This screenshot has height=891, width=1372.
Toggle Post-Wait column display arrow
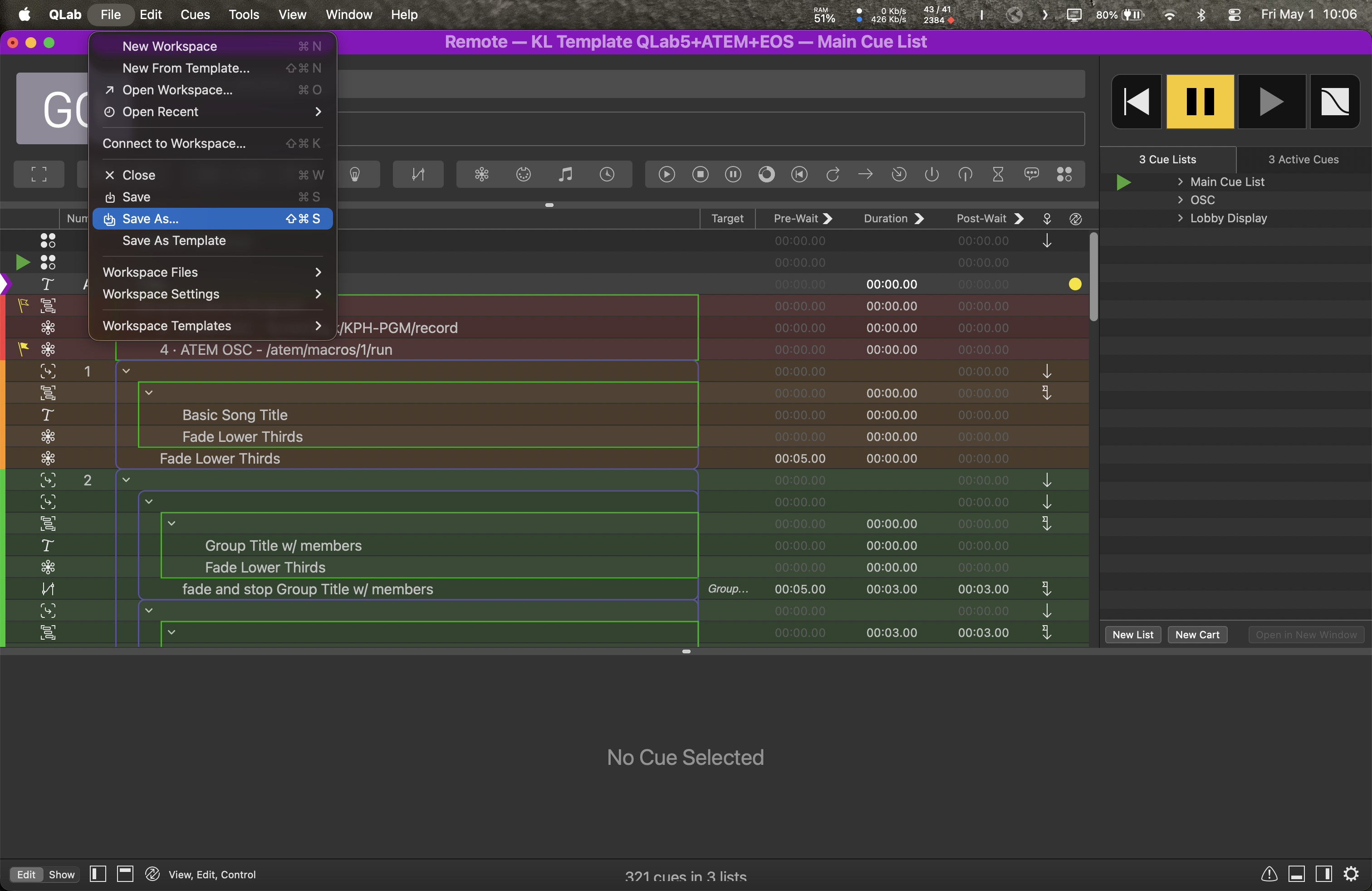pos(1019,219)
